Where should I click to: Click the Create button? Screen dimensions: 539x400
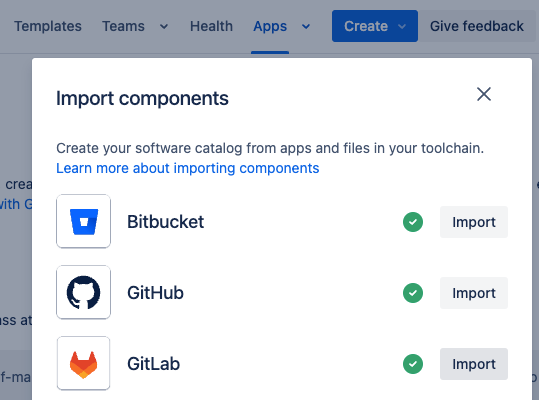click(x=375, y=26)
